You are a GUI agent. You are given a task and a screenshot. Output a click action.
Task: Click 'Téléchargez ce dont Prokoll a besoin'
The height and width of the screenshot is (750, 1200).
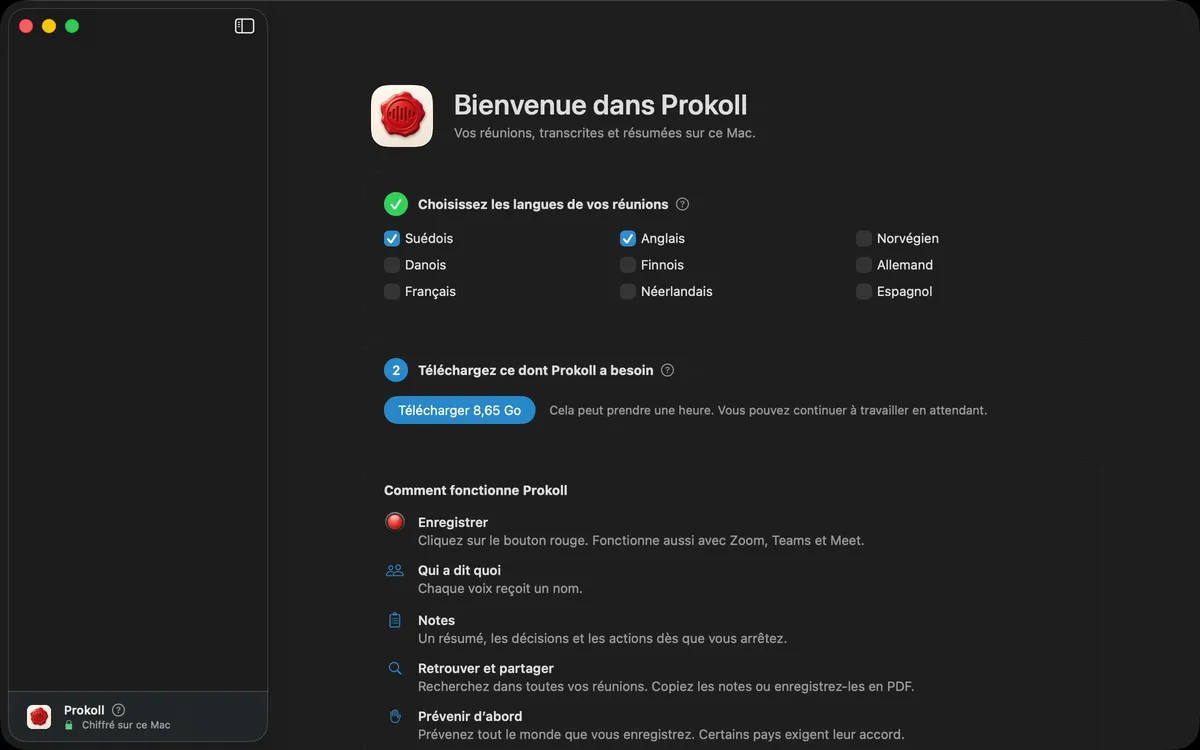pos(536,370)
